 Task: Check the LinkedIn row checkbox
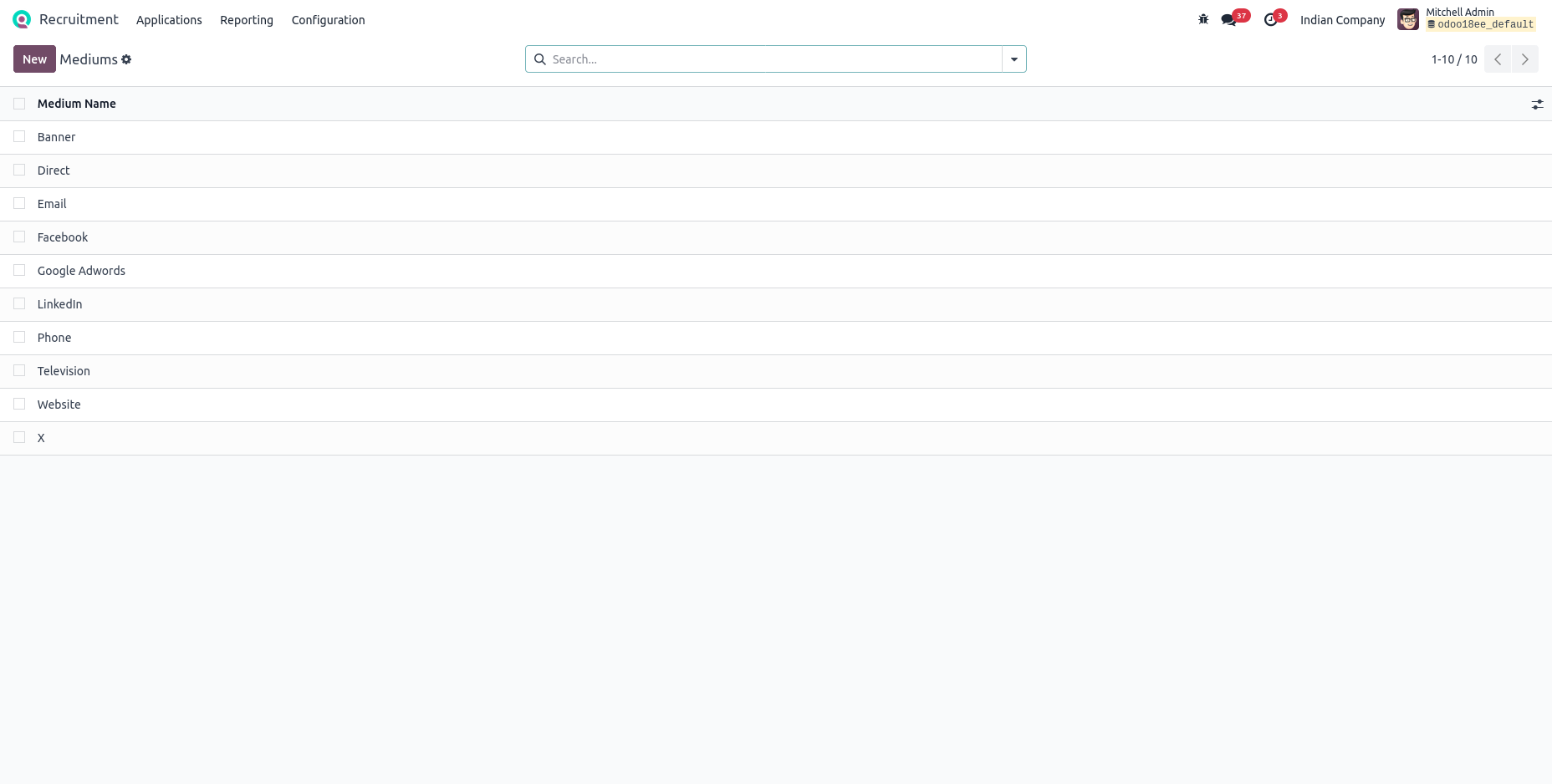pos(19,304)
